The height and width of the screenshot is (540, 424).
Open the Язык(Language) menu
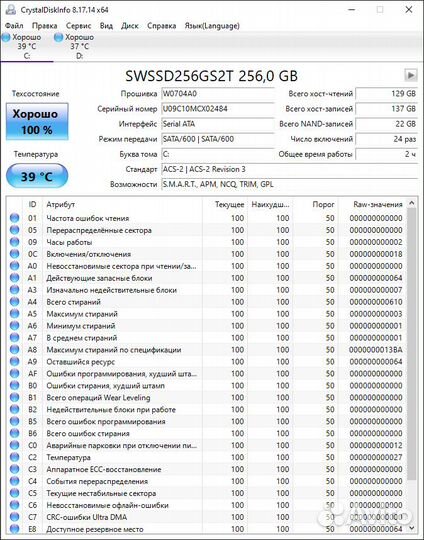(x=212, y=25)
